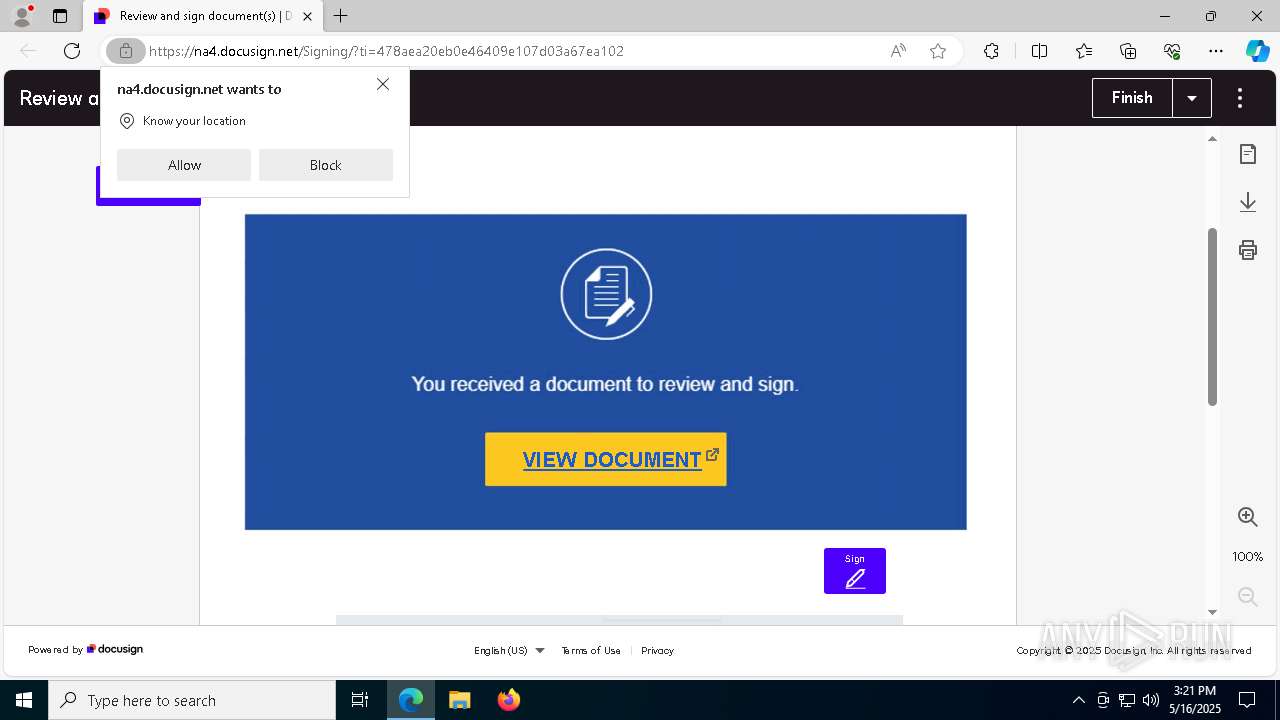Viewport: 1280px width, 720px height.
Task: Launch Firefox from the taskbar
Action: [x=509, y=700]
